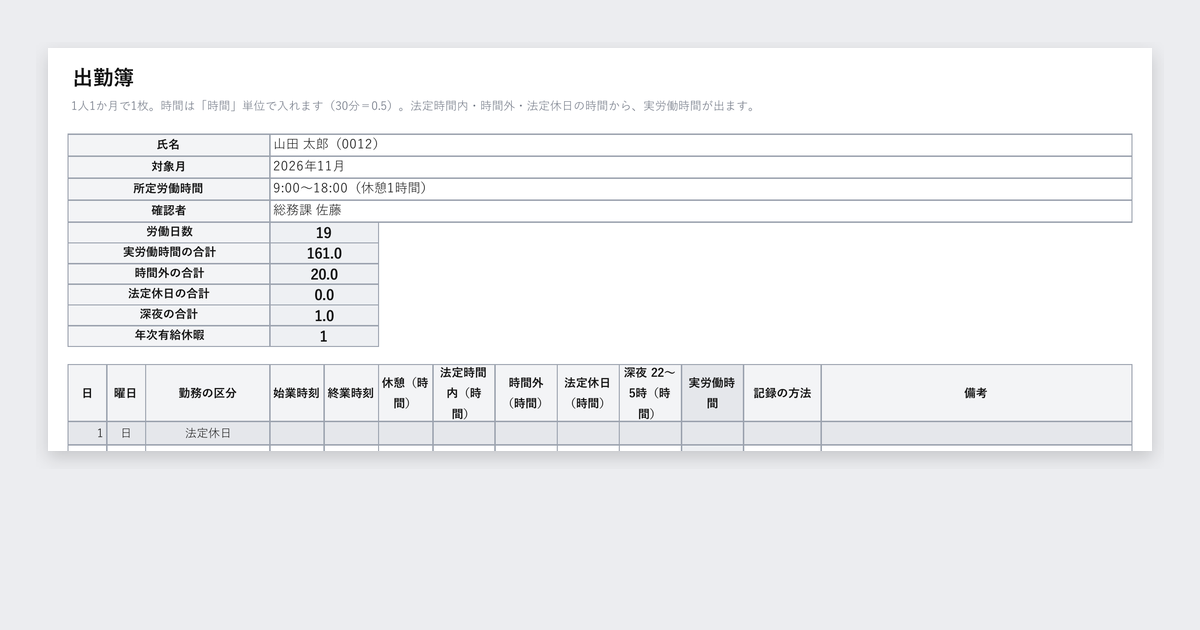Select the legal holiday total value 0.0
The image size is (1200, 630).
click(x=324, y=295)
